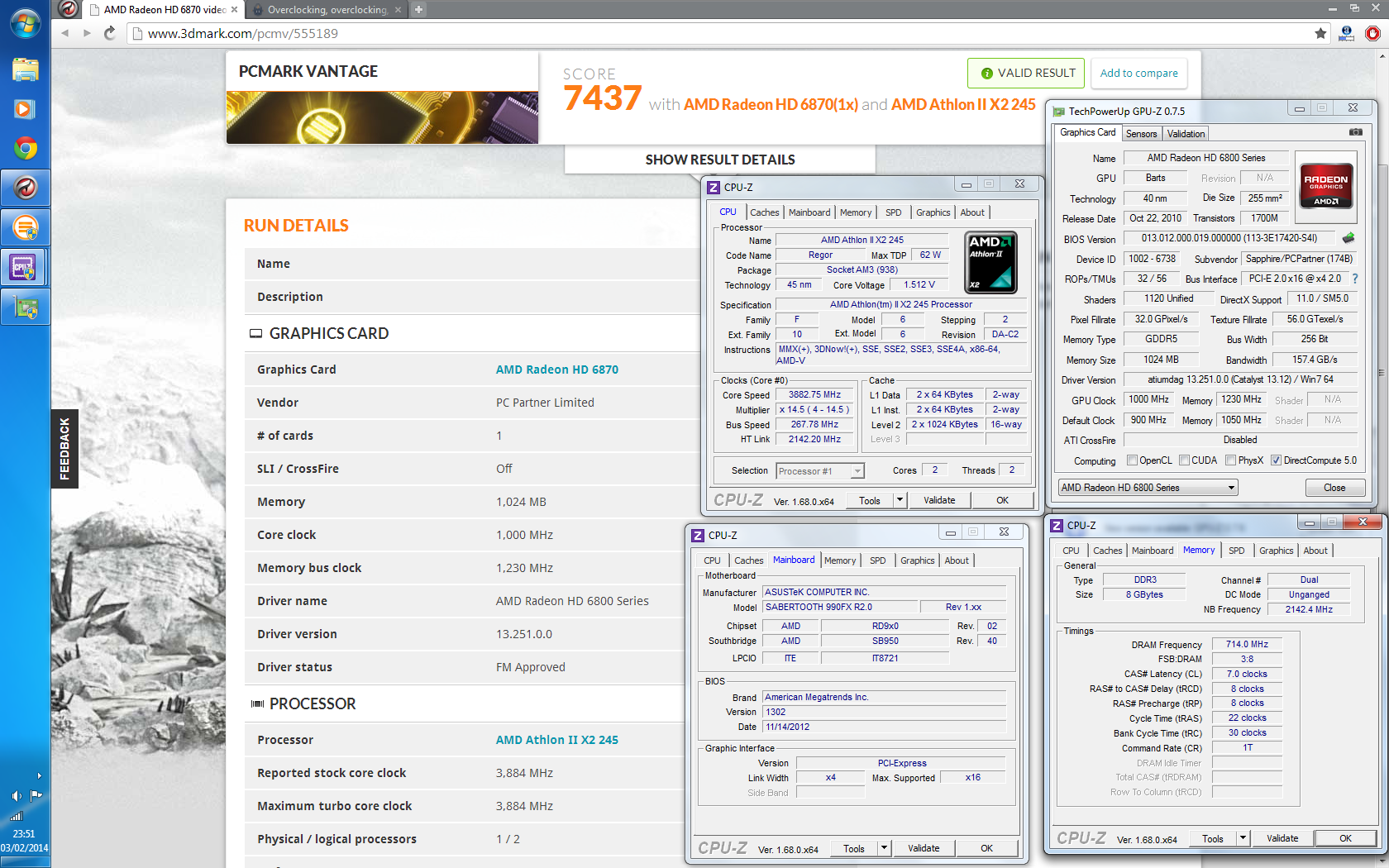This screenshot has width=1389, height=868.
Task: Open the GPU selection dropdown in GPU-Z
Action: 1148,488
